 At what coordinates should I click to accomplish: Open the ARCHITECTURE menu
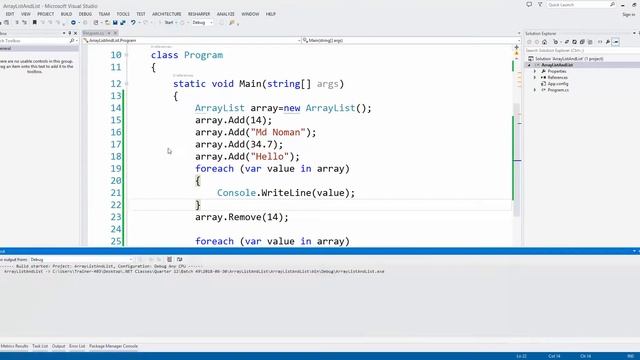click(167, 14)
